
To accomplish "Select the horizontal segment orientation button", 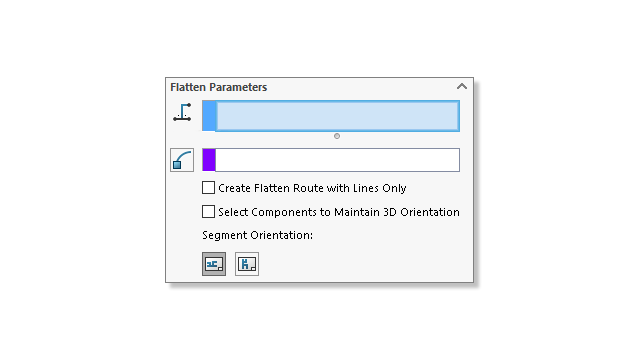I will (x=214, y=264).
